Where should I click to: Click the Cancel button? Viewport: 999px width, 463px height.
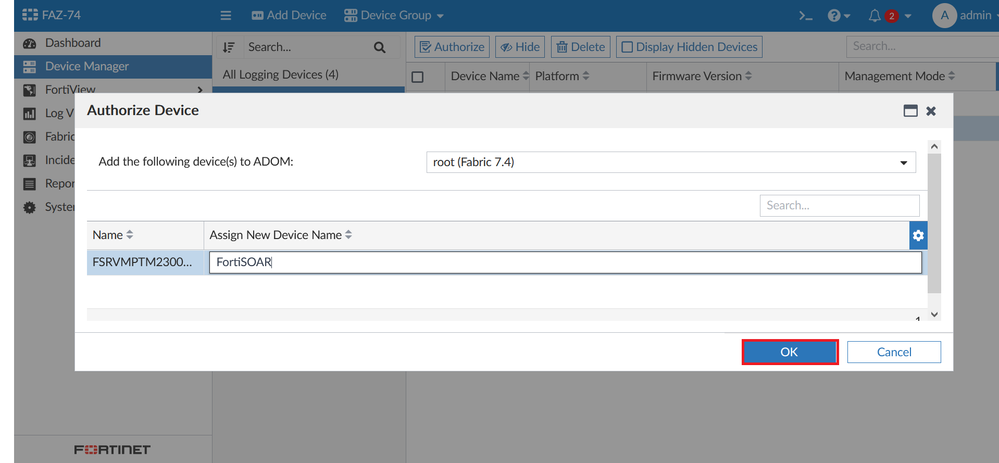click(894, 352)
